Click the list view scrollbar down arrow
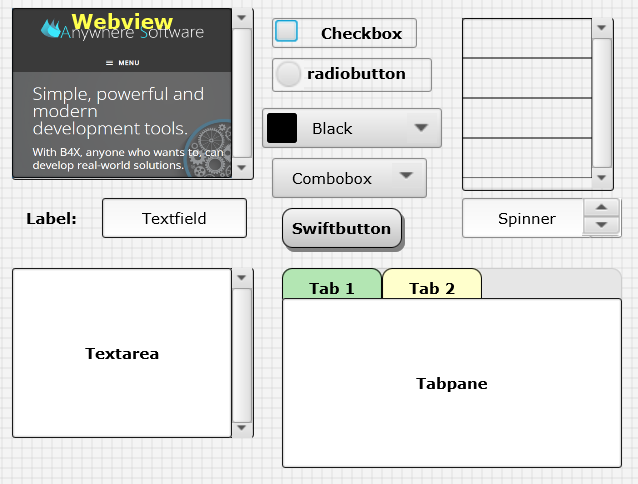This screenshot has width=638, height=484. pos(602,178)
